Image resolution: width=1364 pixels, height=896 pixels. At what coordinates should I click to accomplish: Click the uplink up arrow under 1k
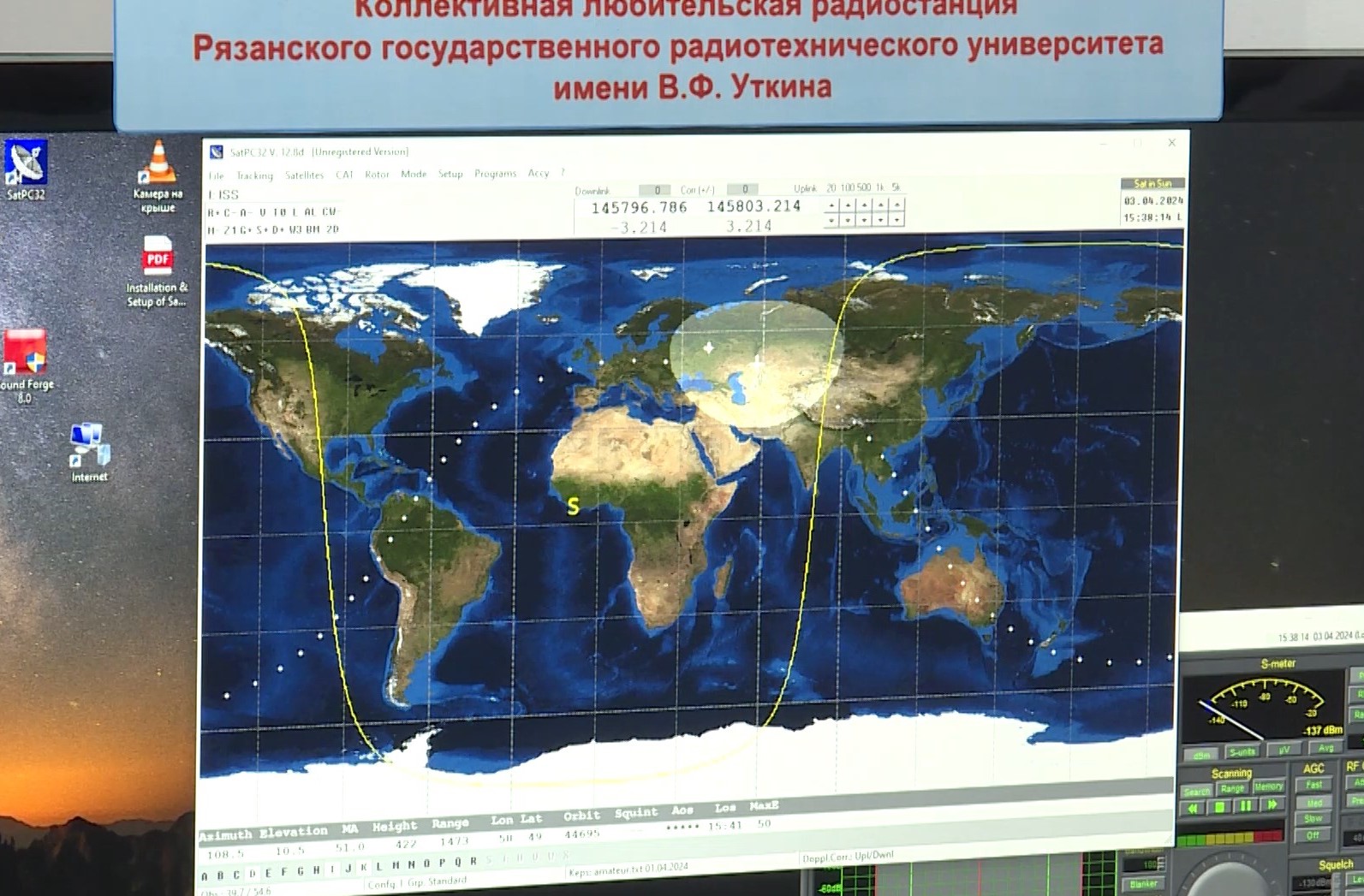[x=880, y=205]
